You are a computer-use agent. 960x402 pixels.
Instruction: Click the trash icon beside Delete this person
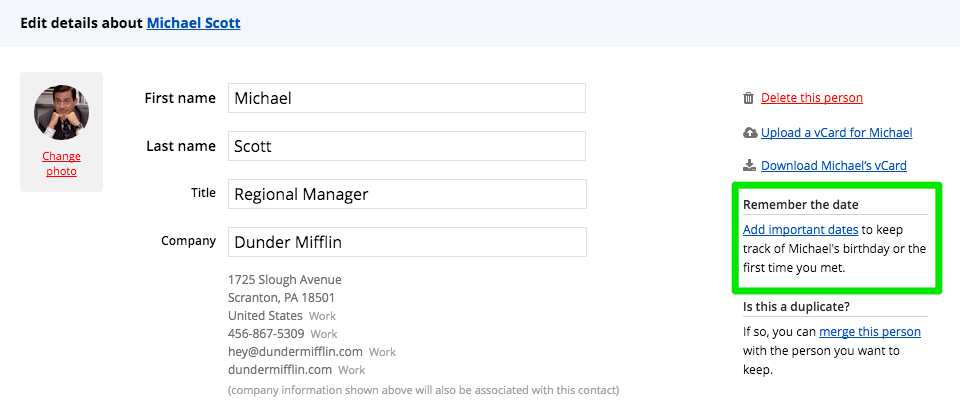click(748, 98)
